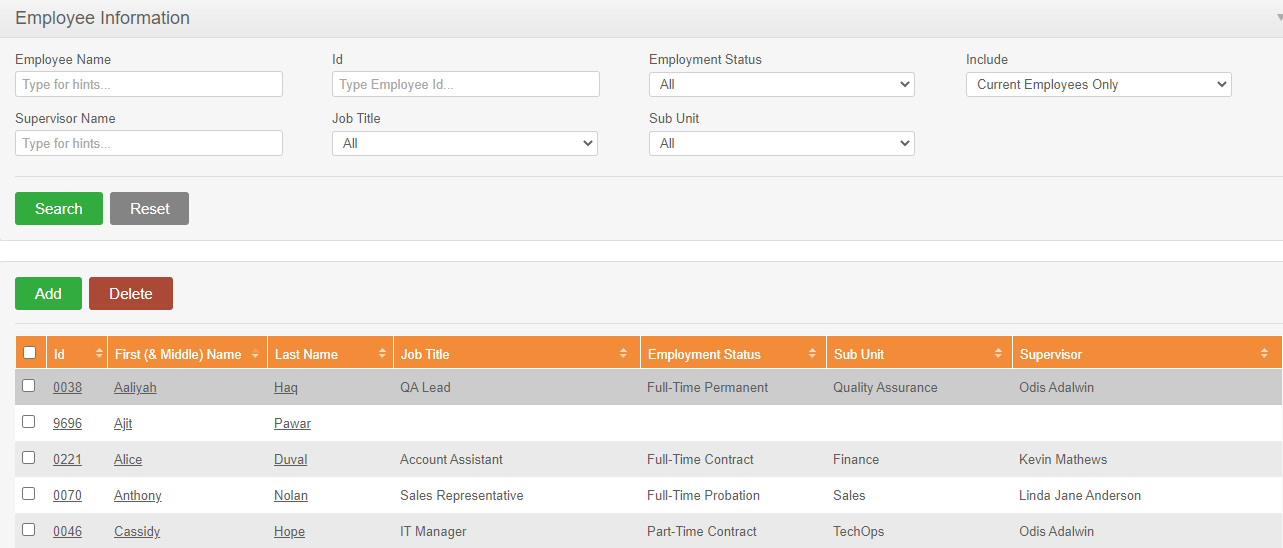The height and width of the screenshot is (548, 1283).
Task: Click the Sub Unit column header text
Action: tap(859, 355)
